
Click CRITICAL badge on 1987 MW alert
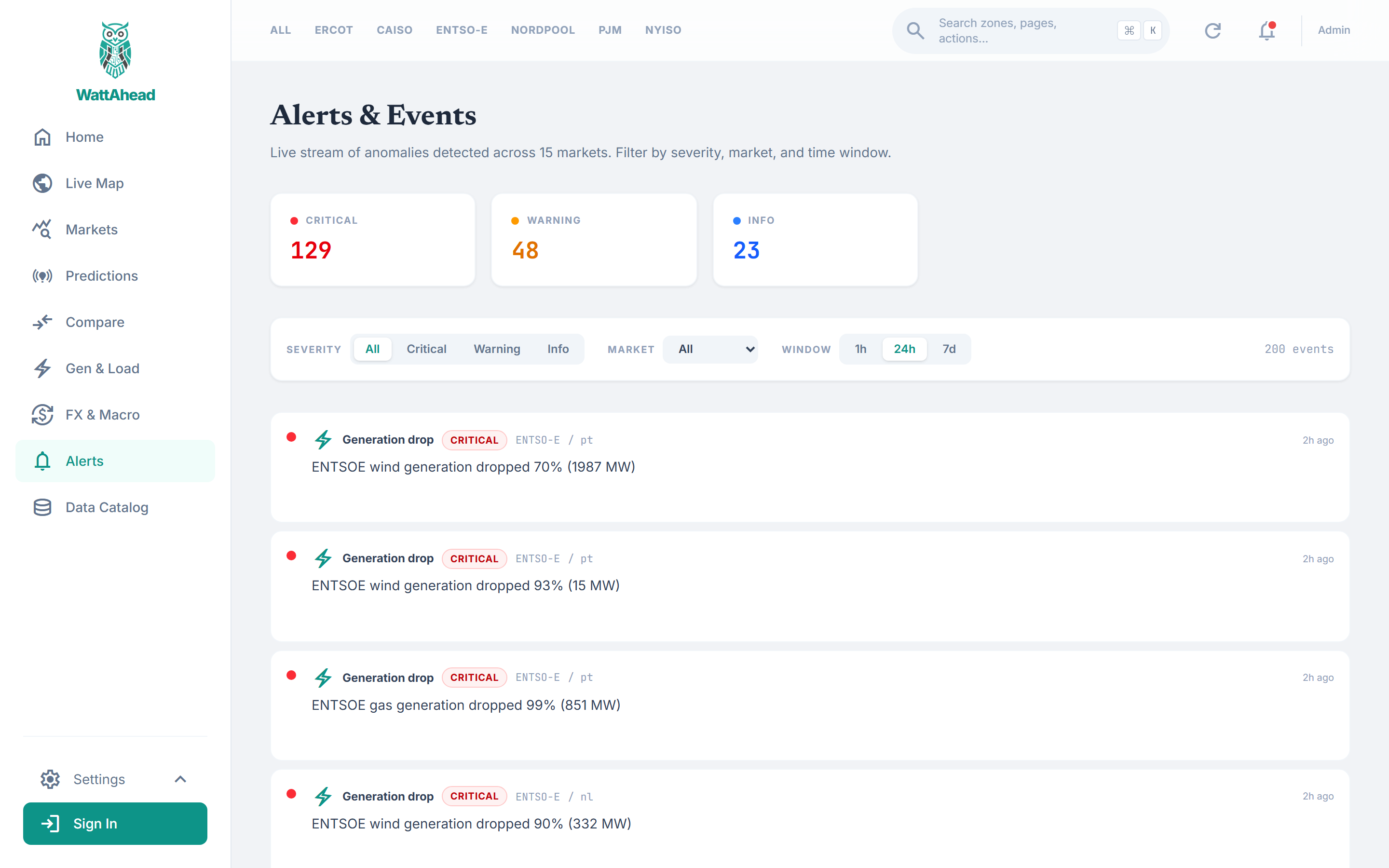[474, 440]
